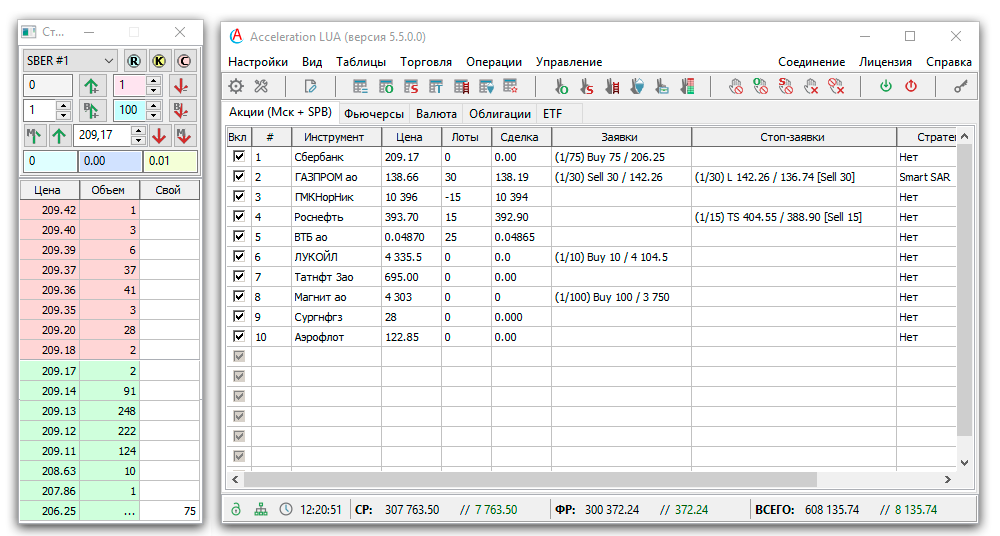Decrease the cyan 100 field stepper
The height and width of the screenshot is (536, 1000).
(153, 115)
